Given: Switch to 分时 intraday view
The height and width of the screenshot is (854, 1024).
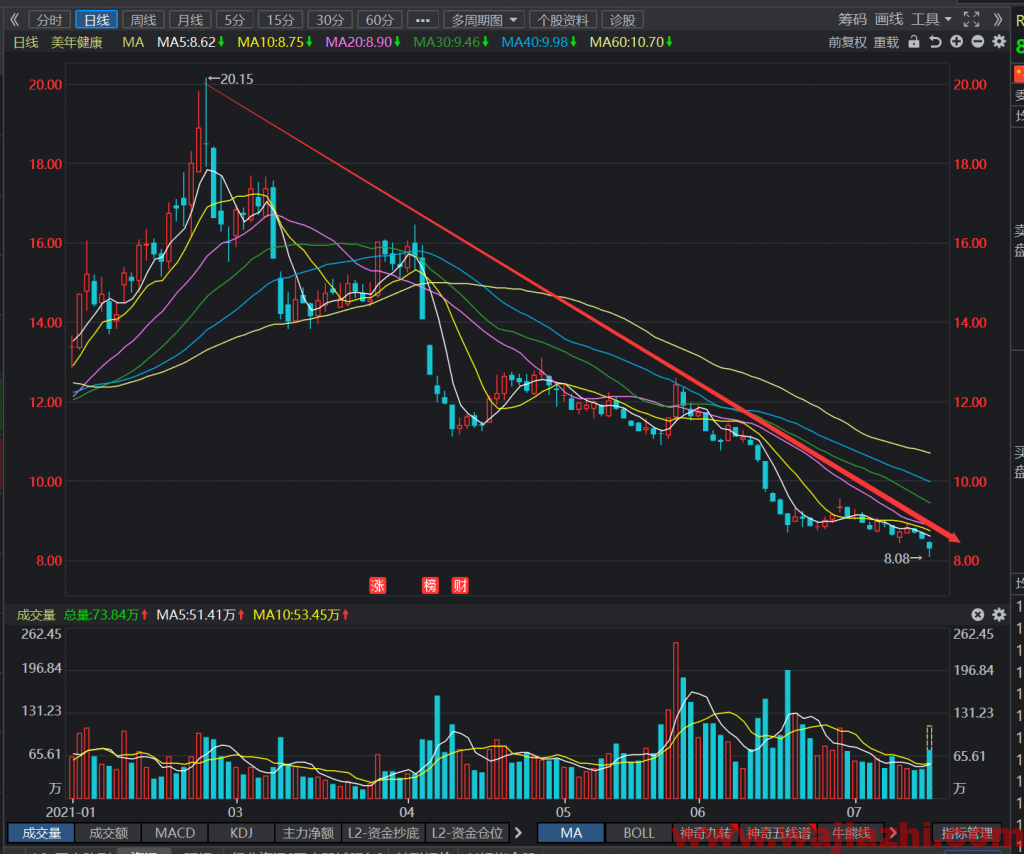Looking at the screenshot, I should (x=50, y=20).
